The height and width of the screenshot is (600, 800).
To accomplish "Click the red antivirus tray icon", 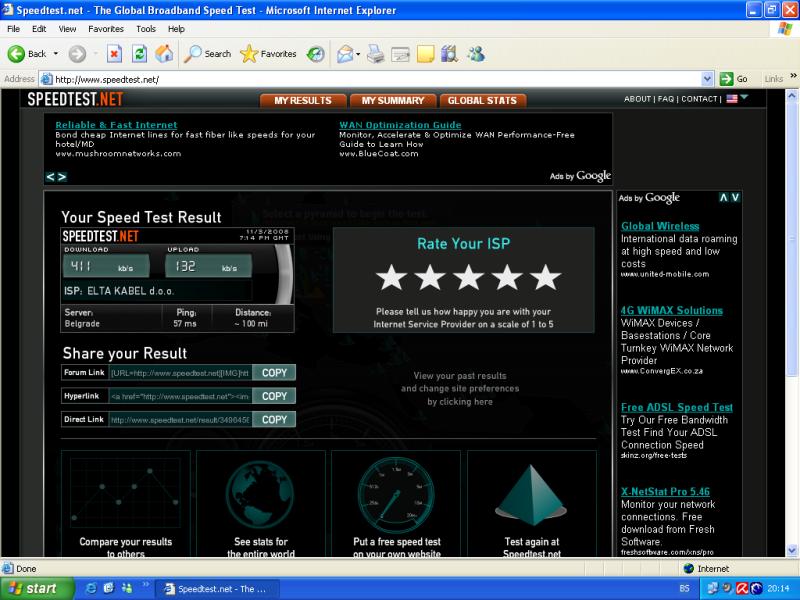I will (x=742, y=588).
